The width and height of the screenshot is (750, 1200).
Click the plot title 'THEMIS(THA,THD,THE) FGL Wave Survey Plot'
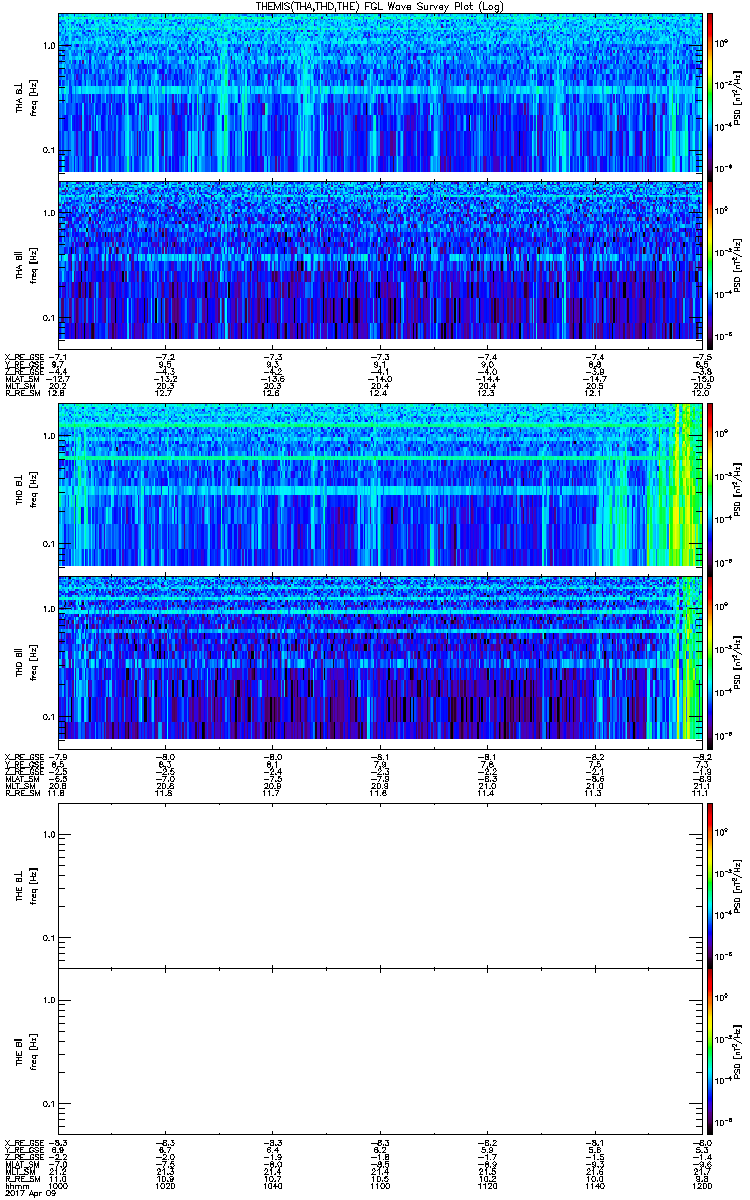[381, 6]
